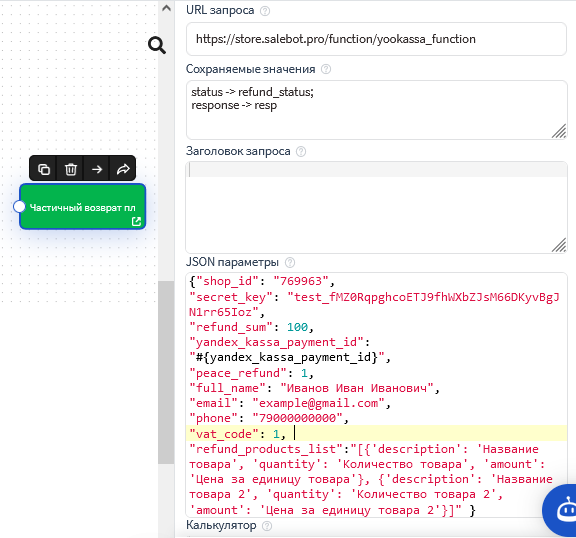Click the Заголовок запроса text area
Image resolution: width=576 pixels, height=538 pixels.
click(376, 207)
